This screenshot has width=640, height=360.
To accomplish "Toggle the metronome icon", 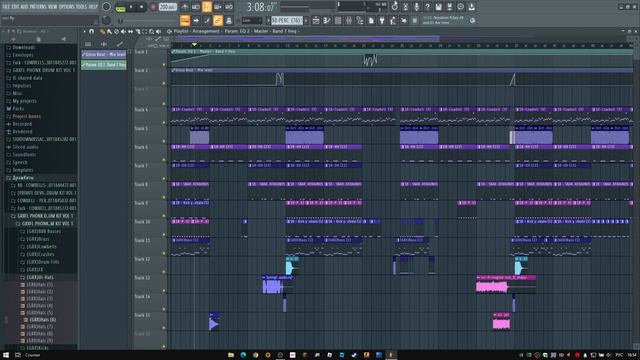I will pyautogui.click(x=185, y=7).
